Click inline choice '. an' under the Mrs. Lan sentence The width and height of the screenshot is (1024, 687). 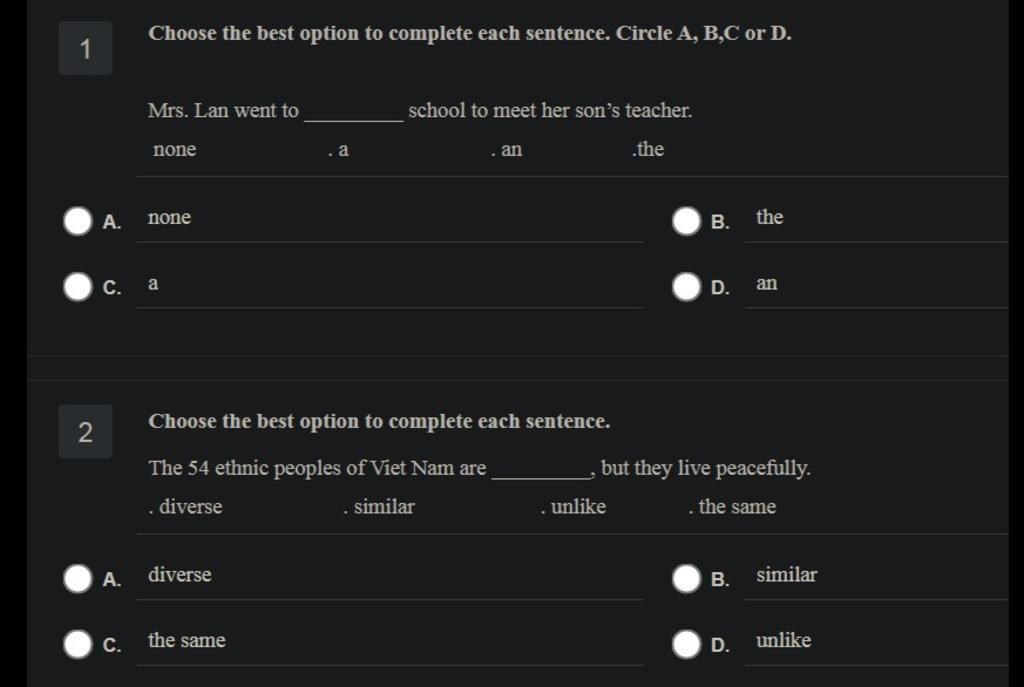click(x=507, y=150)
